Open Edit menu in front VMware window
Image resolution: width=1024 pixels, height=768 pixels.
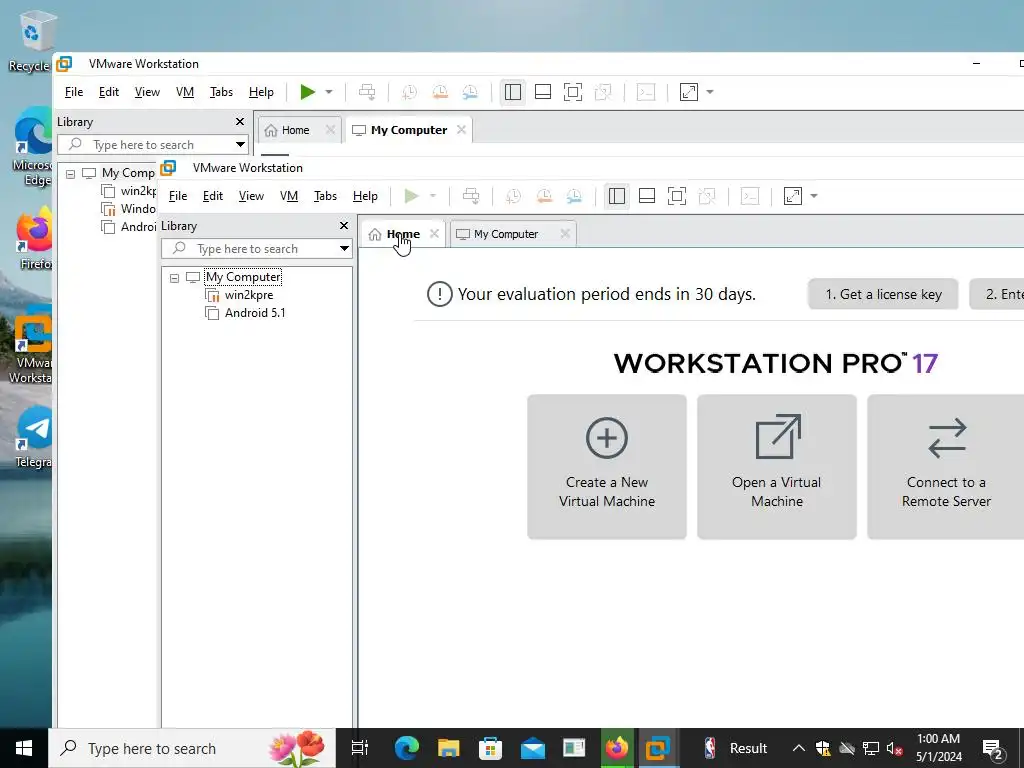(x=213, y=196)
